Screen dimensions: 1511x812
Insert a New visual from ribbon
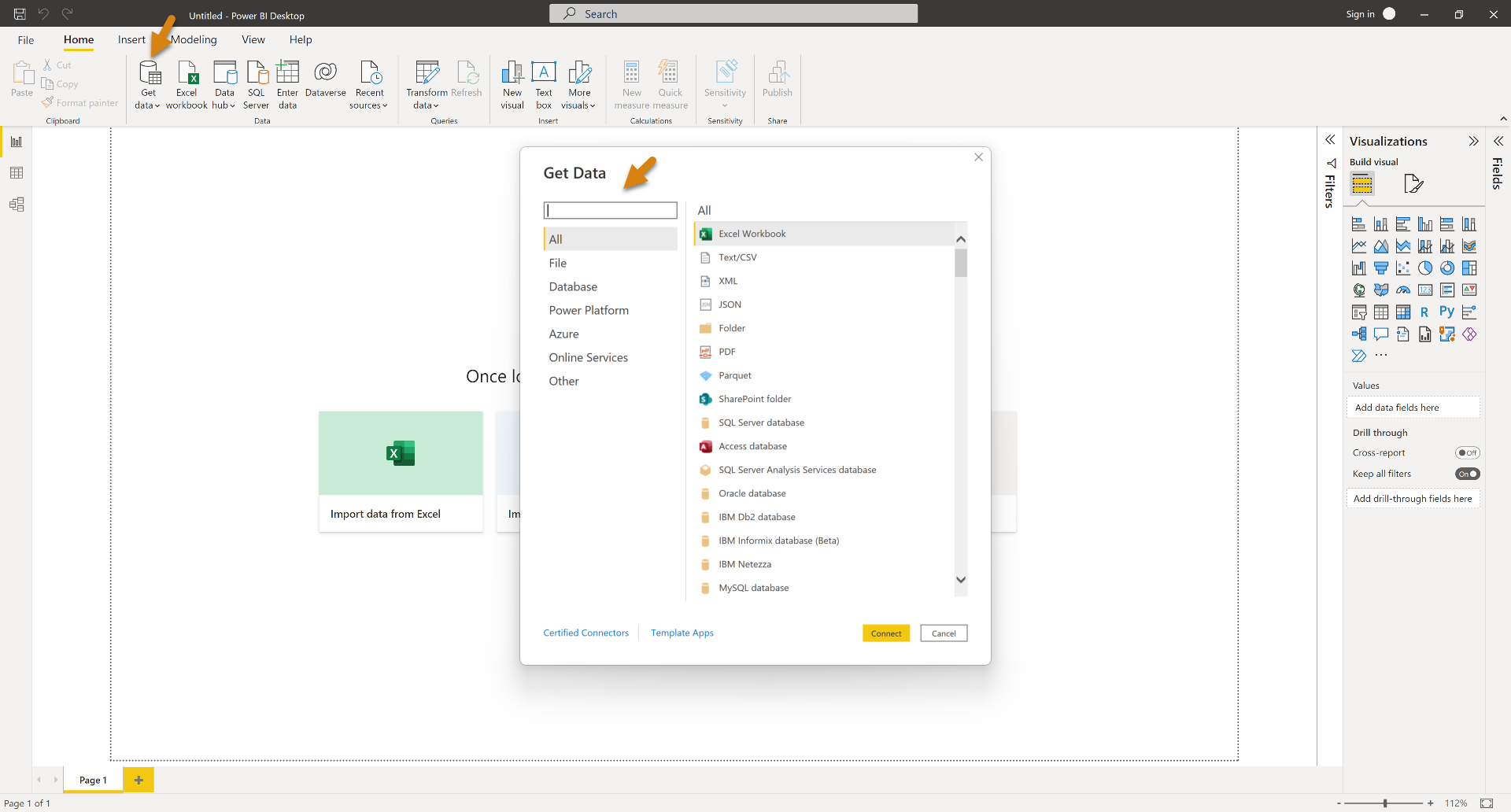click(512, 85)
